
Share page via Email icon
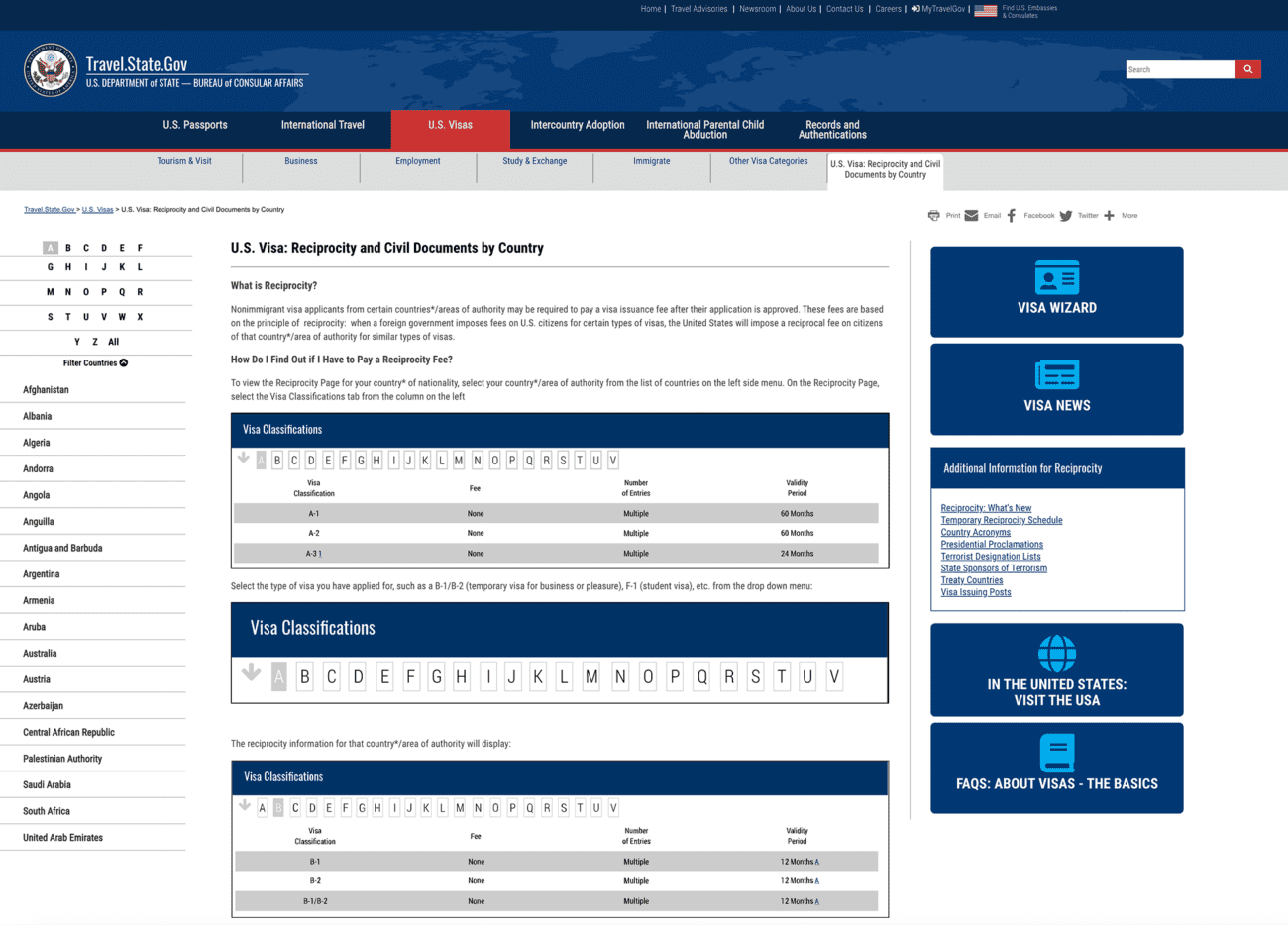[x=971, y=215]
